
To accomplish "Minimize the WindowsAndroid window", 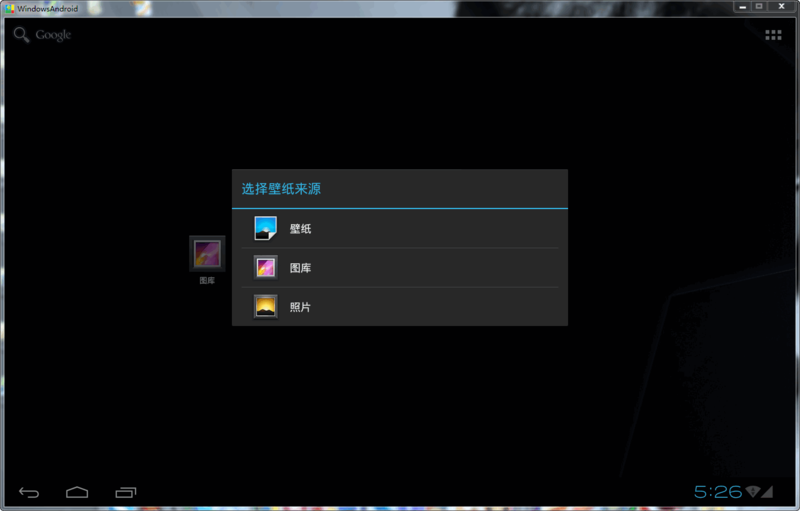I will pyautogui.click(x=742, y=7).
